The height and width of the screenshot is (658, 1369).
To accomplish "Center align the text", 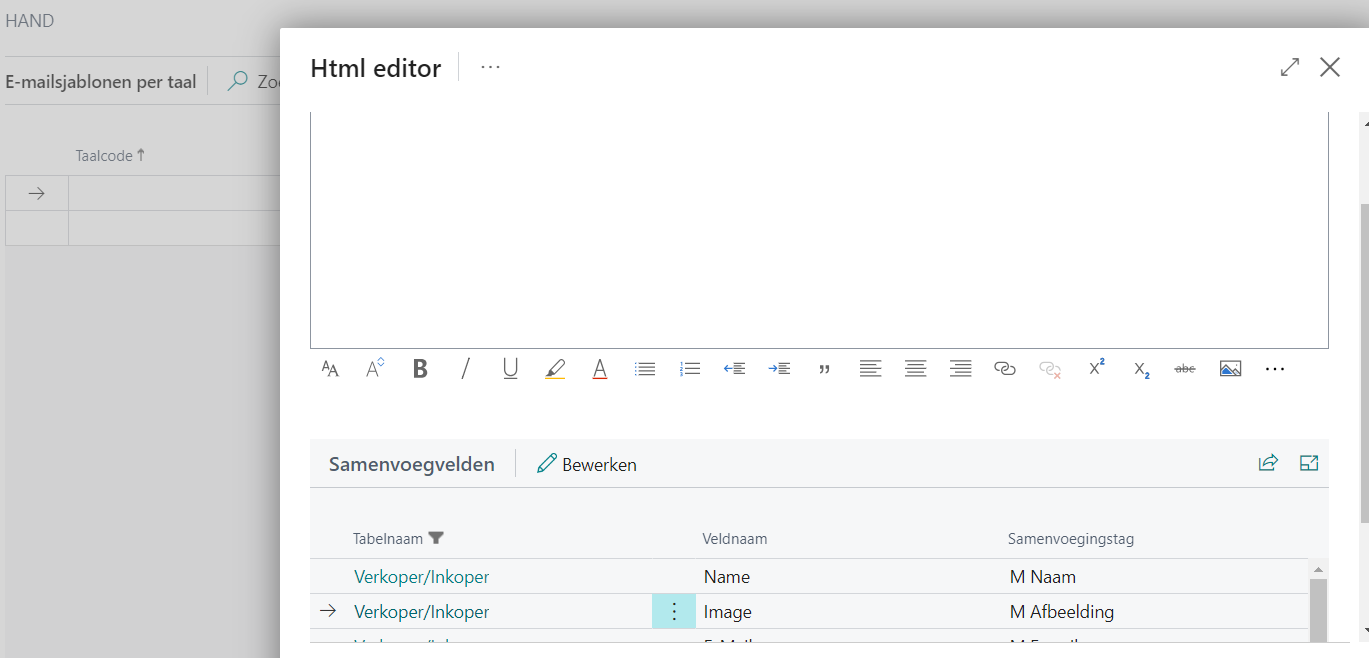I will [x=915, y=369].
